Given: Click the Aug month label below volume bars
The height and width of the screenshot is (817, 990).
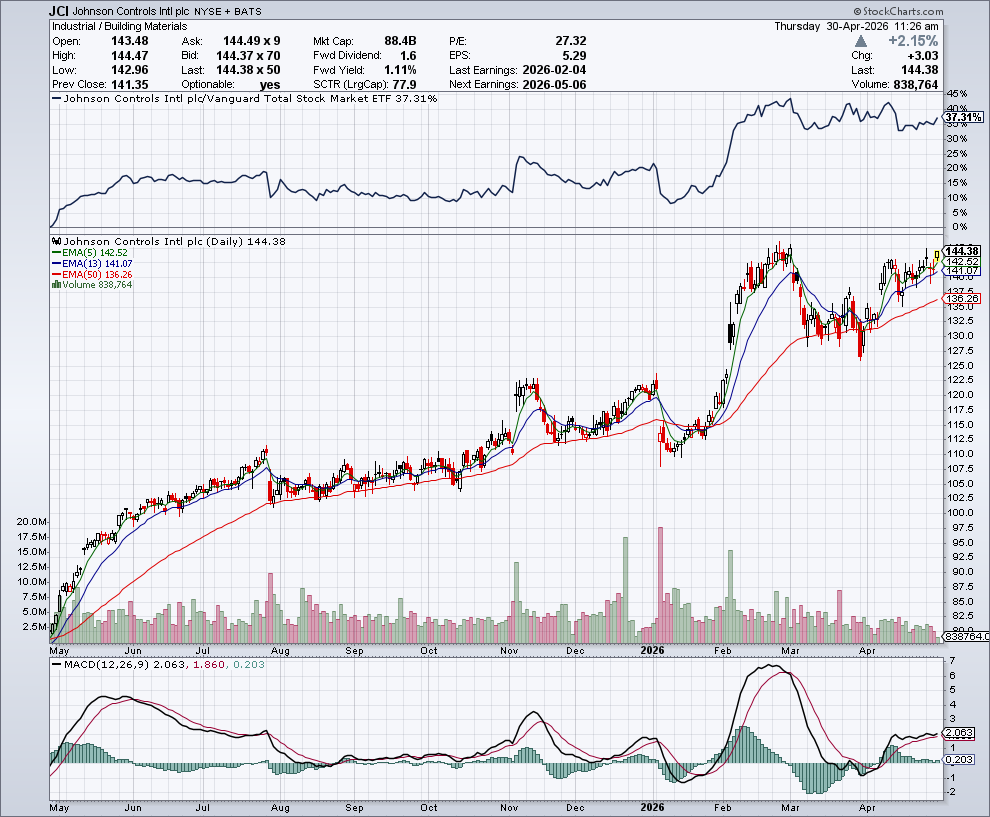Looking at the screenshot, I should tap(280, 650).
